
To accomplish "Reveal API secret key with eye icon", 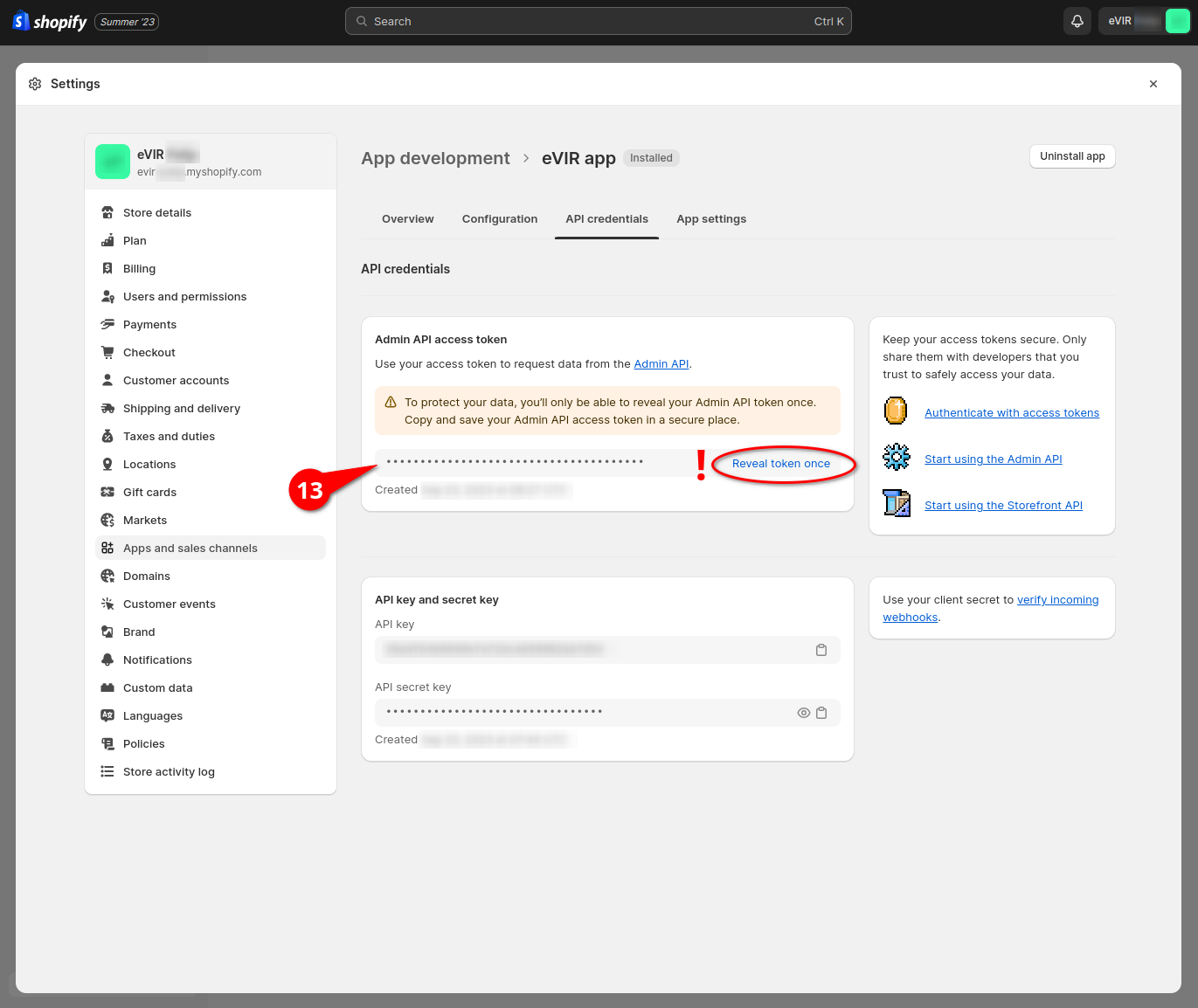I will (x=804, y=713).
